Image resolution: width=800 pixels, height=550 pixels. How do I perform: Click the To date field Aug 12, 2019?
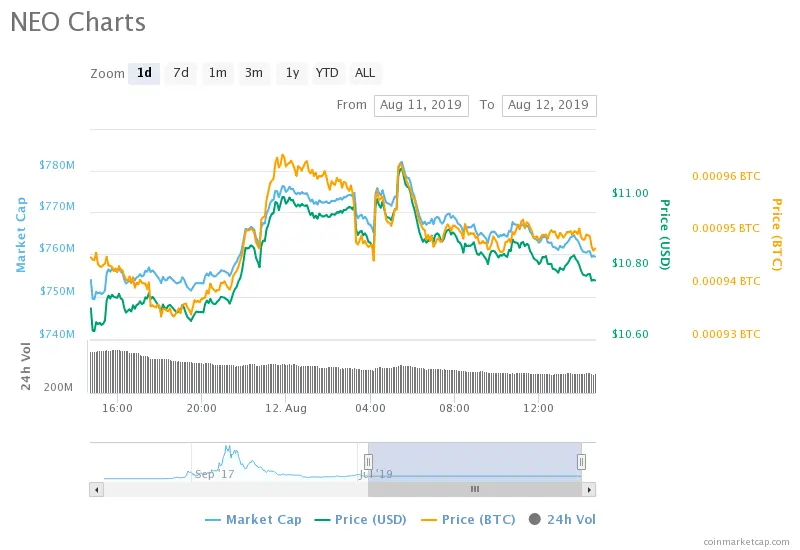tap(549, 106)
